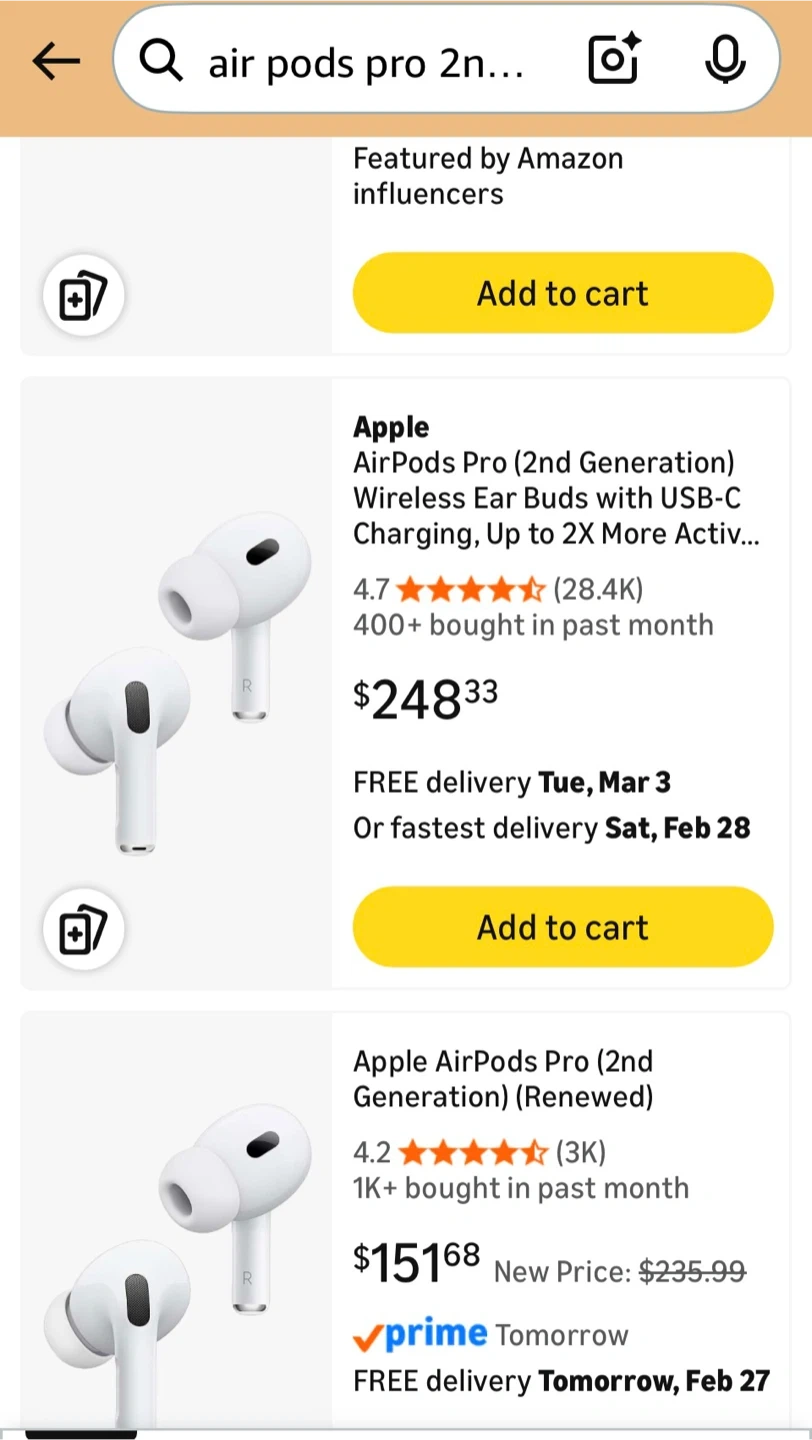The width and height of the screenshot is (812, 1440).
Task: Tap the $151.68 renewed price
Action: [417, 1263]
